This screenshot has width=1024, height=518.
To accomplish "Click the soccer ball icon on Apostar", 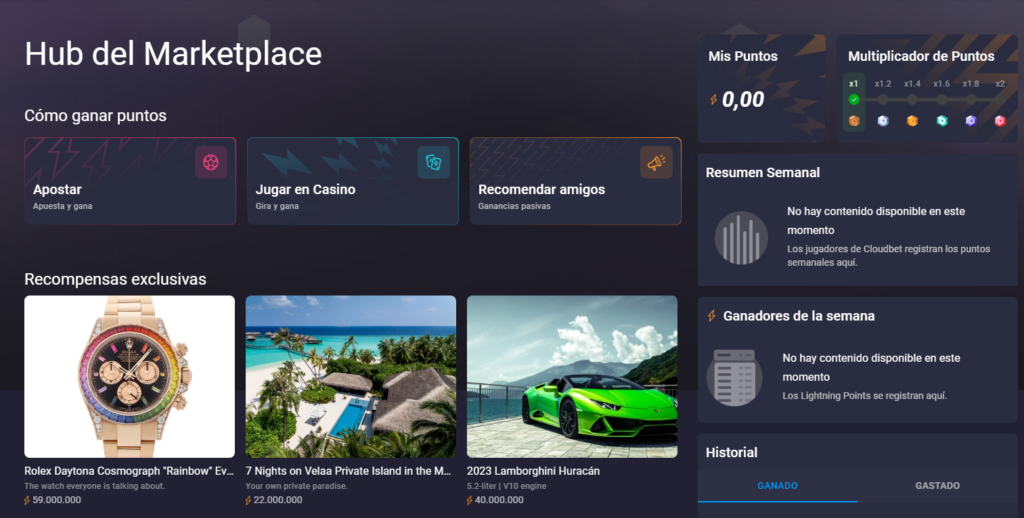I will (211, 163).
